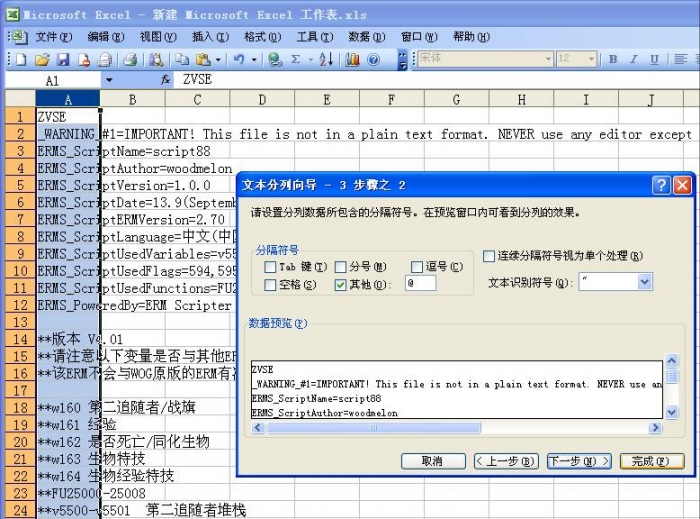Click preview scroll down arrow

(x=671, y=412)
